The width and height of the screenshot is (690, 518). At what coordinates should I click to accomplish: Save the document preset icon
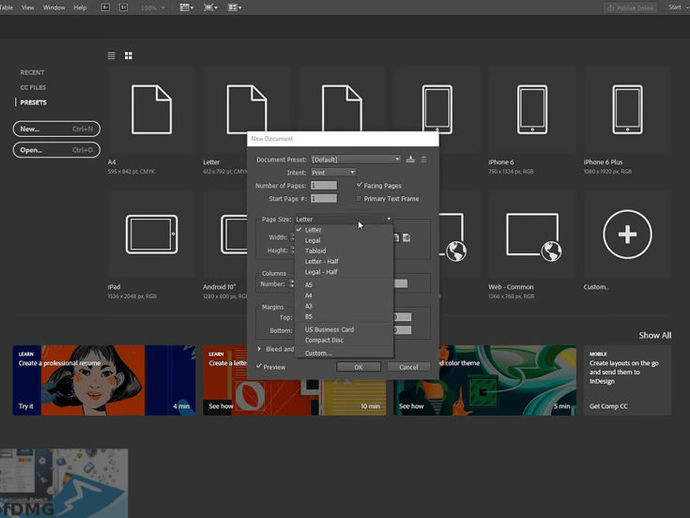410,159
